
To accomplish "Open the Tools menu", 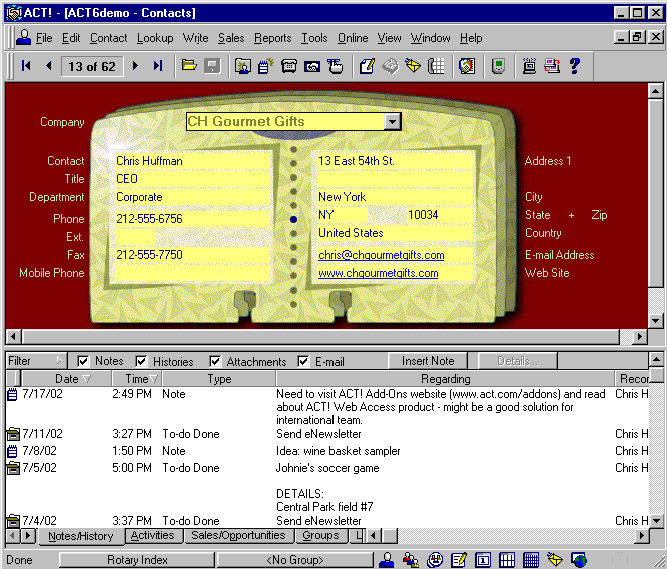I will click(314, 38).
